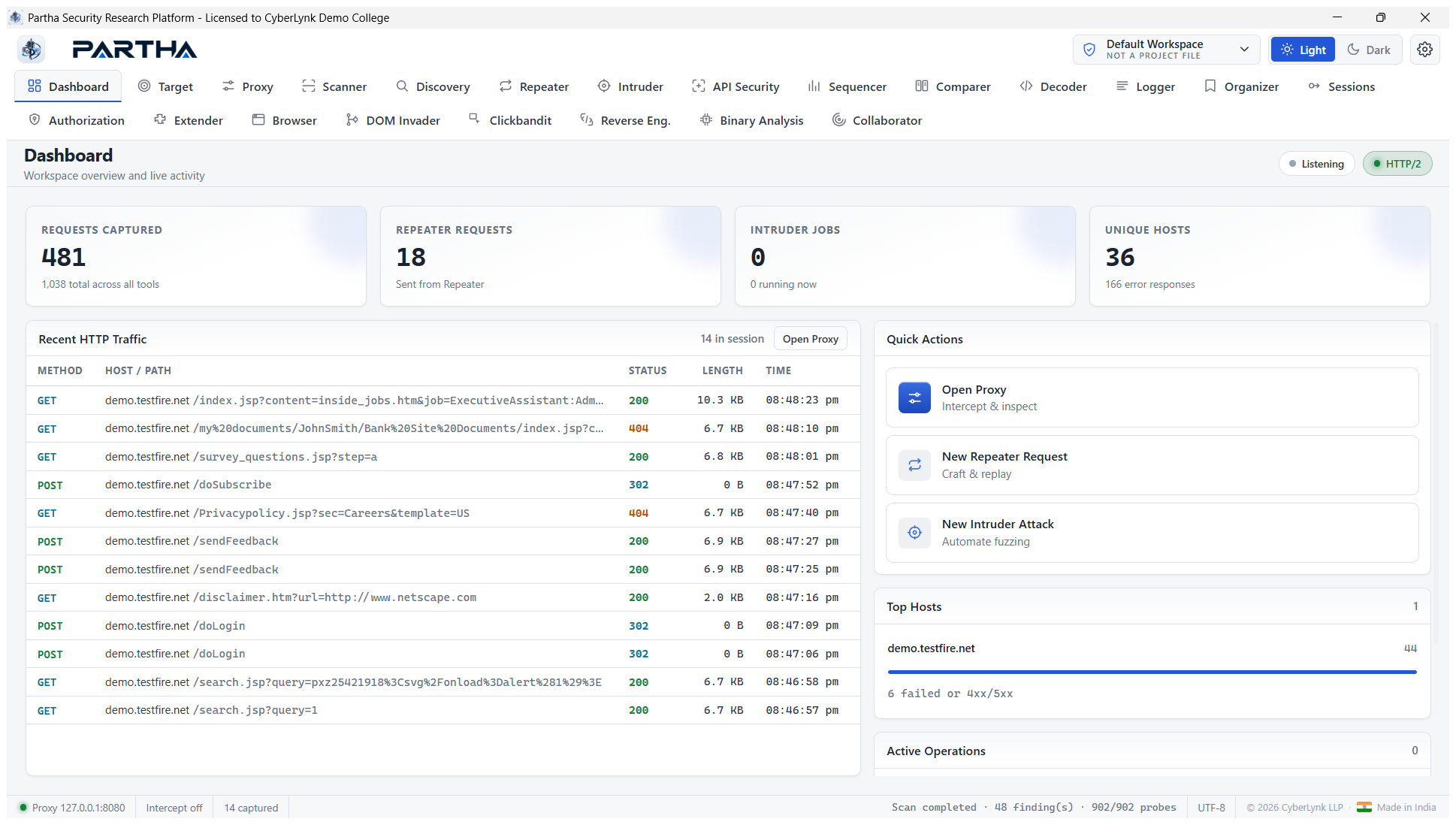1456x825 pixels.
Task: Click the Discovery magnifier icon
Action: tap(402, 86)
